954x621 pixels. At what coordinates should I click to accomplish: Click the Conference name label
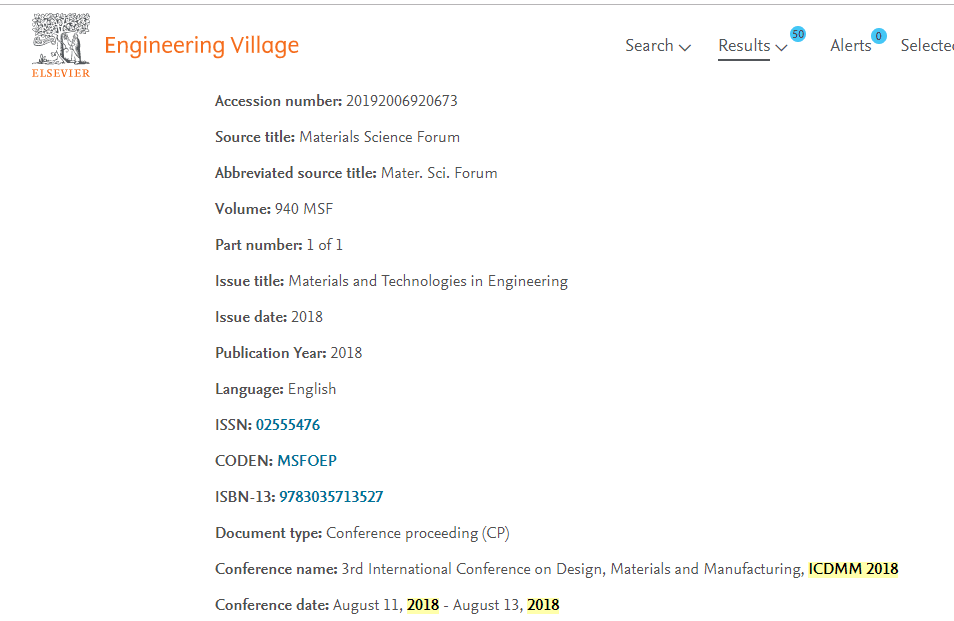276,569
